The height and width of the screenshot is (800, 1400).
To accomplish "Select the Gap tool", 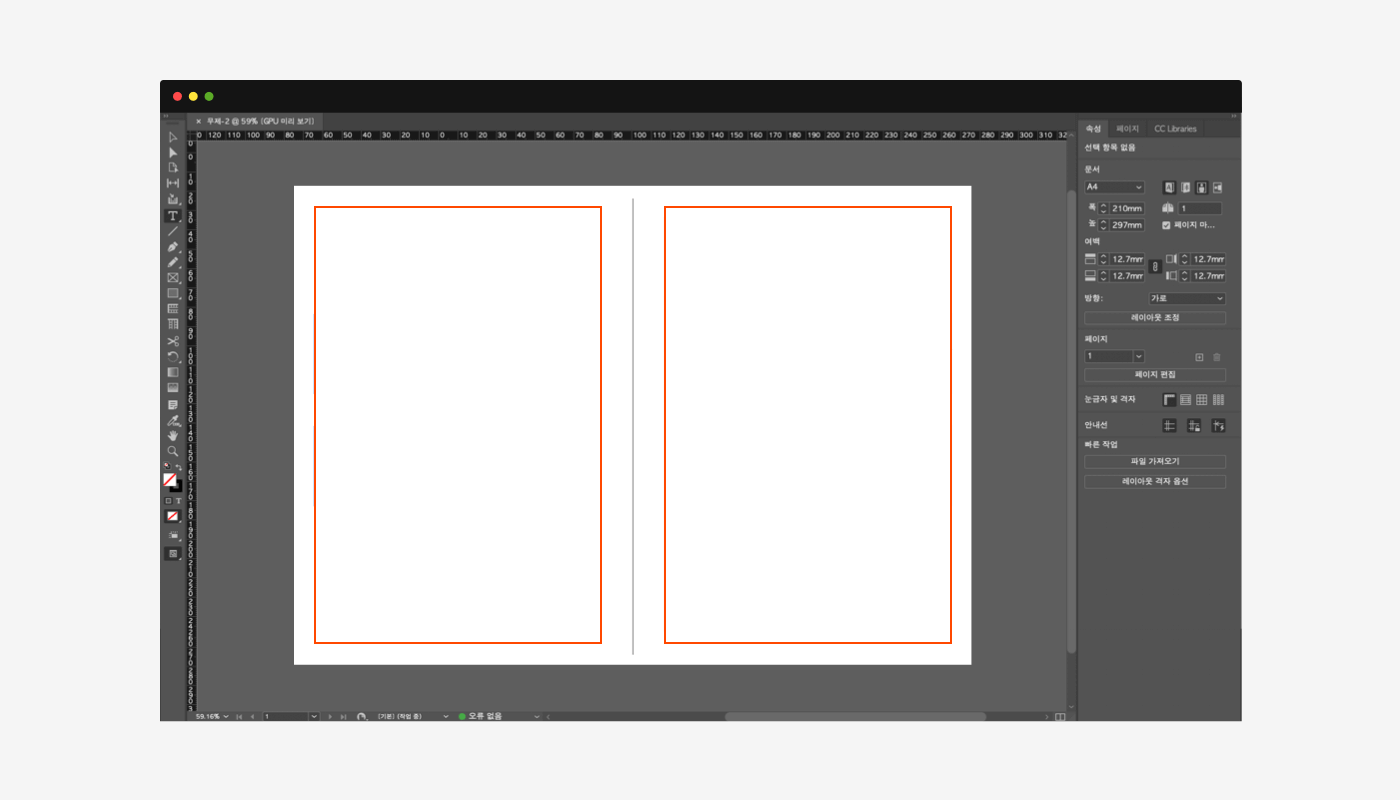I will pos(173,183).
